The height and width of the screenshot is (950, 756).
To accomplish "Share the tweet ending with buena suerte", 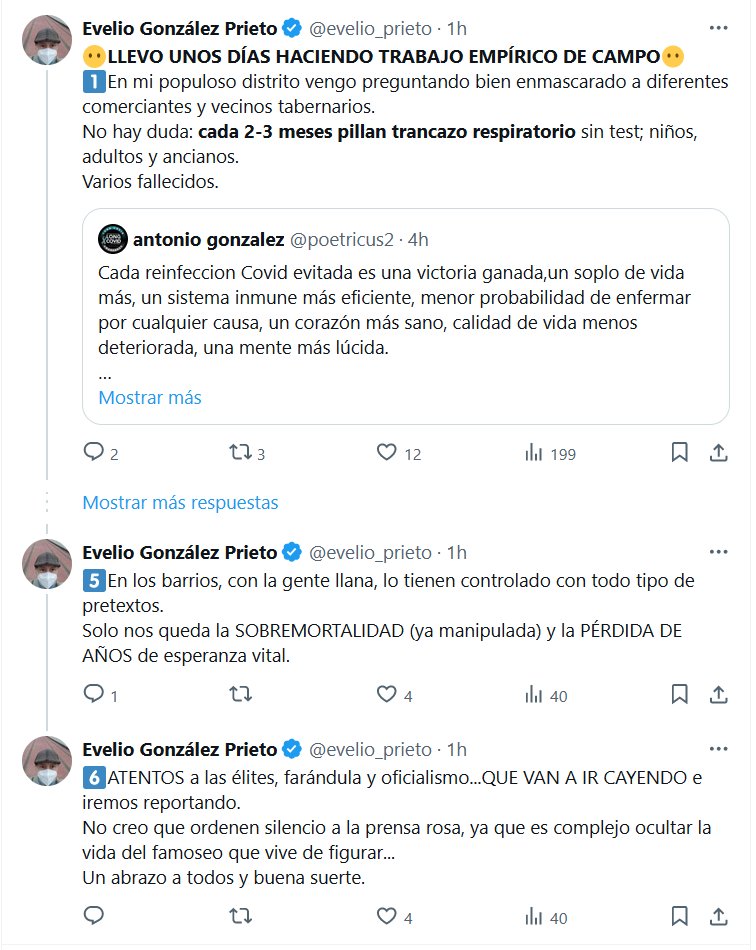I will coord(718,916).
